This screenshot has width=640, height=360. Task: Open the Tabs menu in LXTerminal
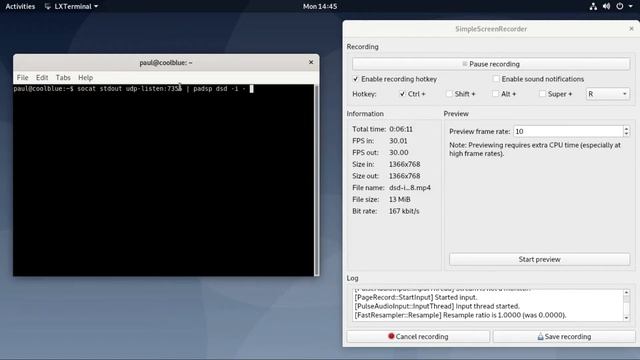click(63, 78)
